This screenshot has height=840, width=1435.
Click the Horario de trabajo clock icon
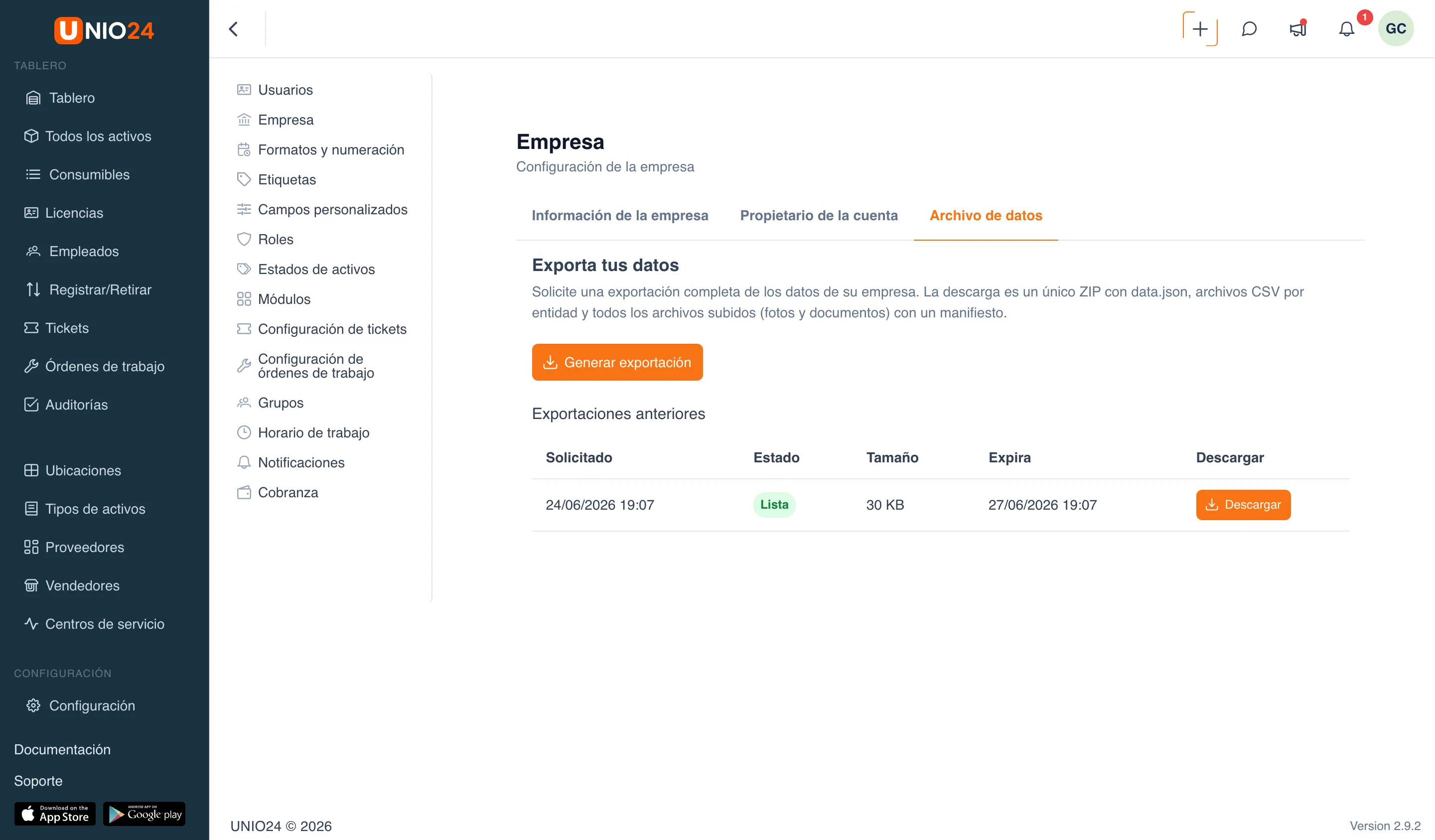click(x=244, y=432)
